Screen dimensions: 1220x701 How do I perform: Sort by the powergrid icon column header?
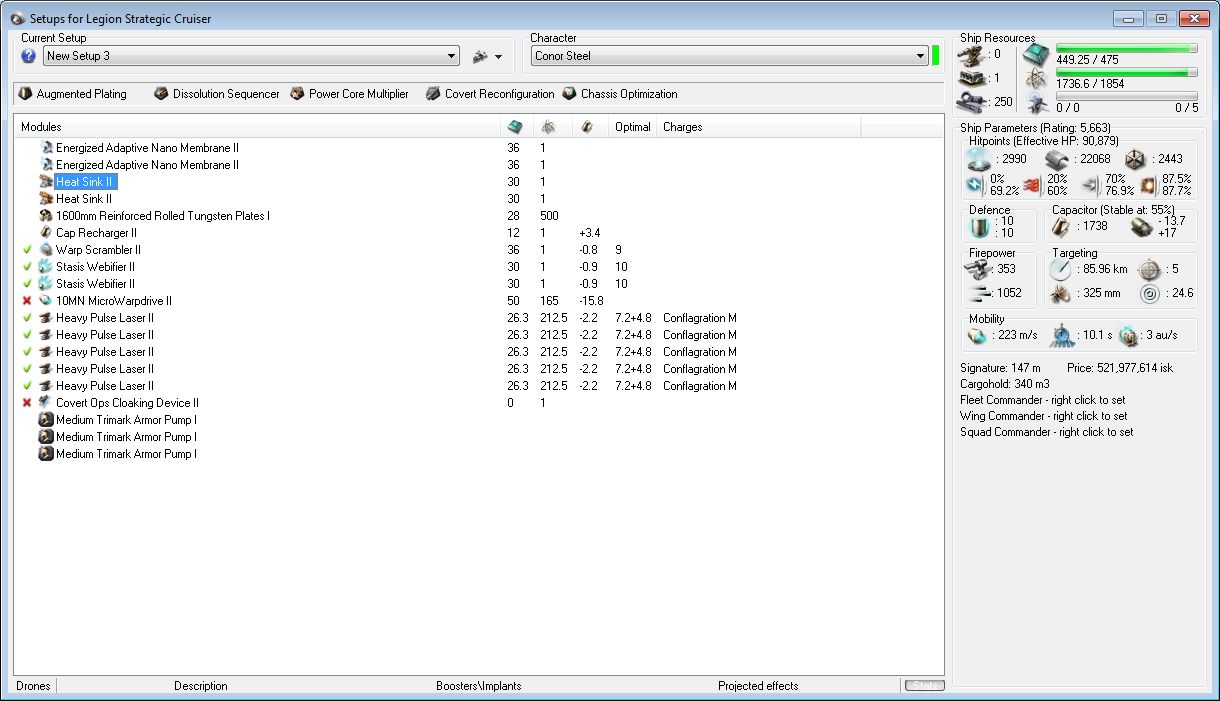coord(553,127)
